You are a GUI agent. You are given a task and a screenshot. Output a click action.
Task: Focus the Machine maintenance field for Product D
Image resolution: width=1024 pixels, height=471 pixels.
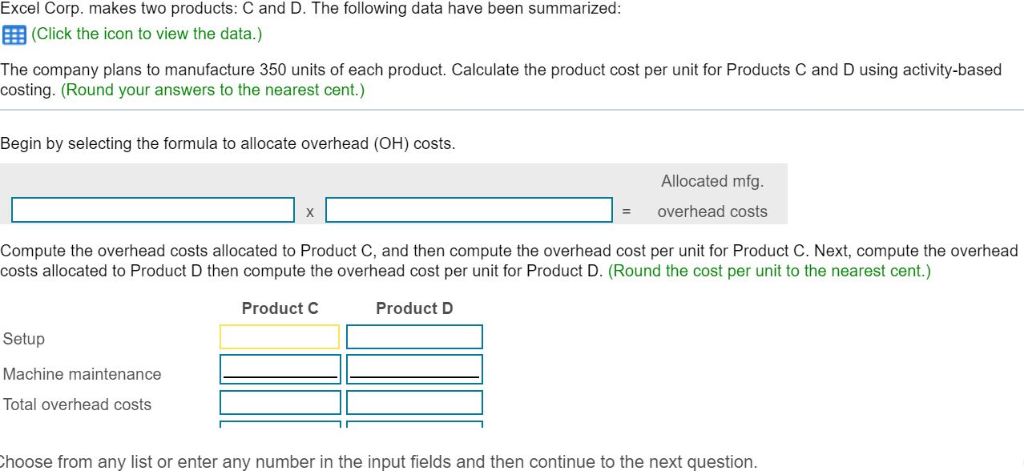pyautogui.click(x=414, y=369)
